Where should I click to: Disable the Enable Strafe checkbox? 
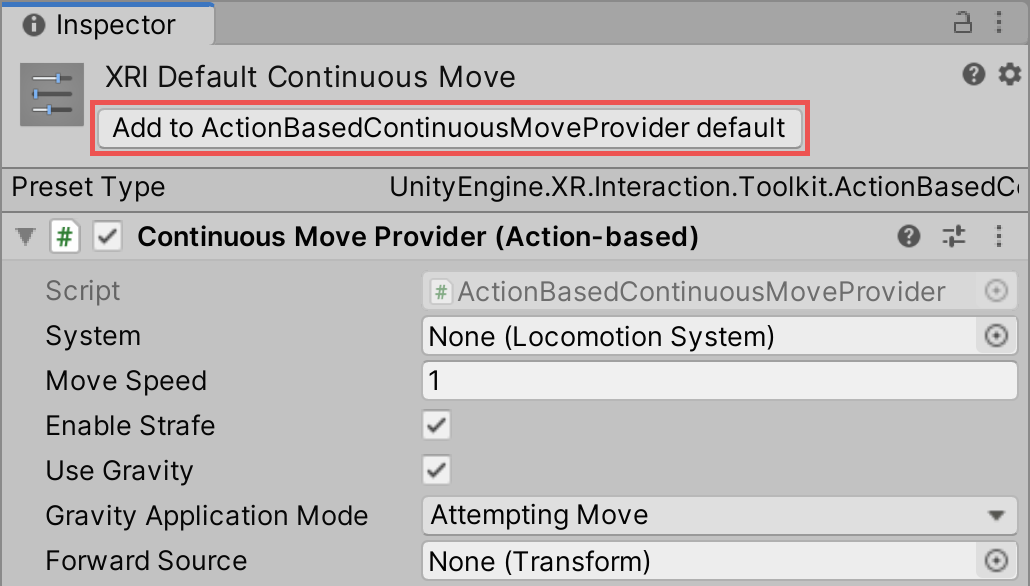coord(435,425)
